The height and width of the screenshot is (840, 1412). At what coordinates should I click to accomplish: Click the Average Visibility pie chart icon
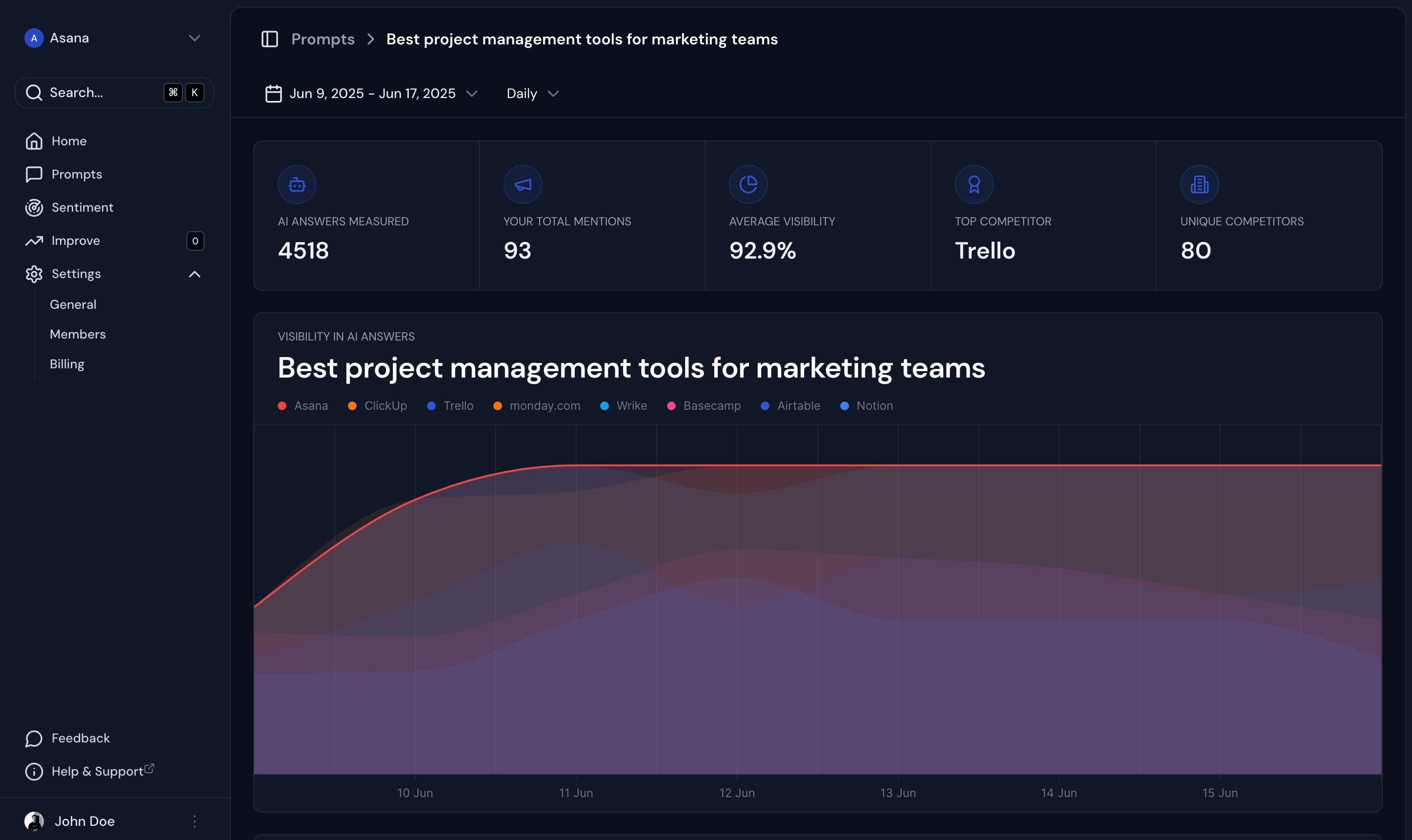(747, 184)
